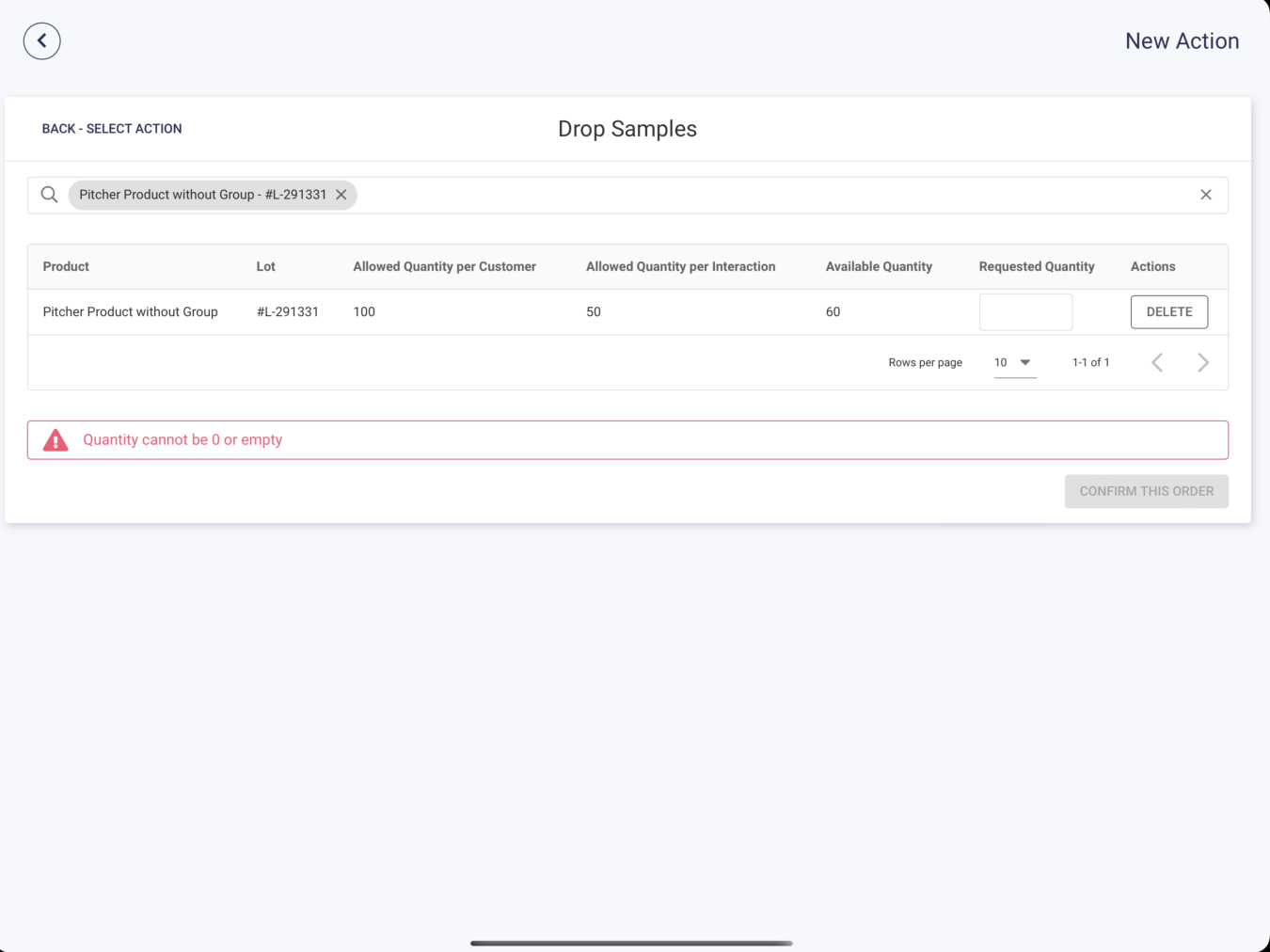Remove the Pitcher Product search chip
The height and width of the screenshot is (952, 1270).
(x=341, y=195)
